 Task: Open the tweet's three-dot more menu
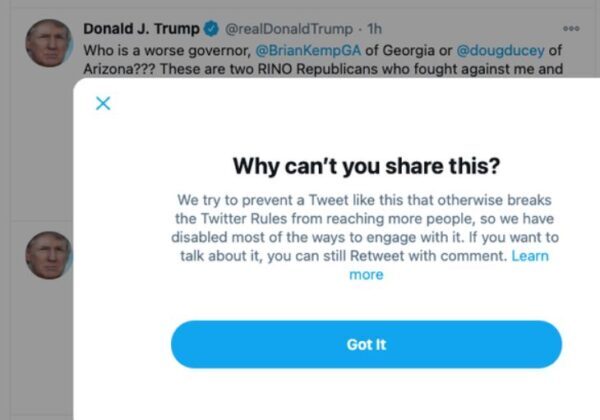coord(571,29)
